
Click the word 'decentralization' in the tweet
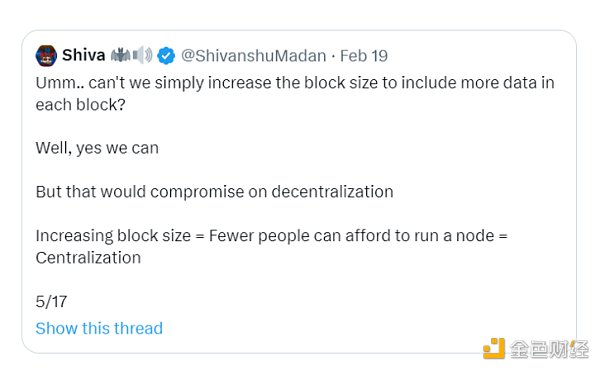(333, 192)
